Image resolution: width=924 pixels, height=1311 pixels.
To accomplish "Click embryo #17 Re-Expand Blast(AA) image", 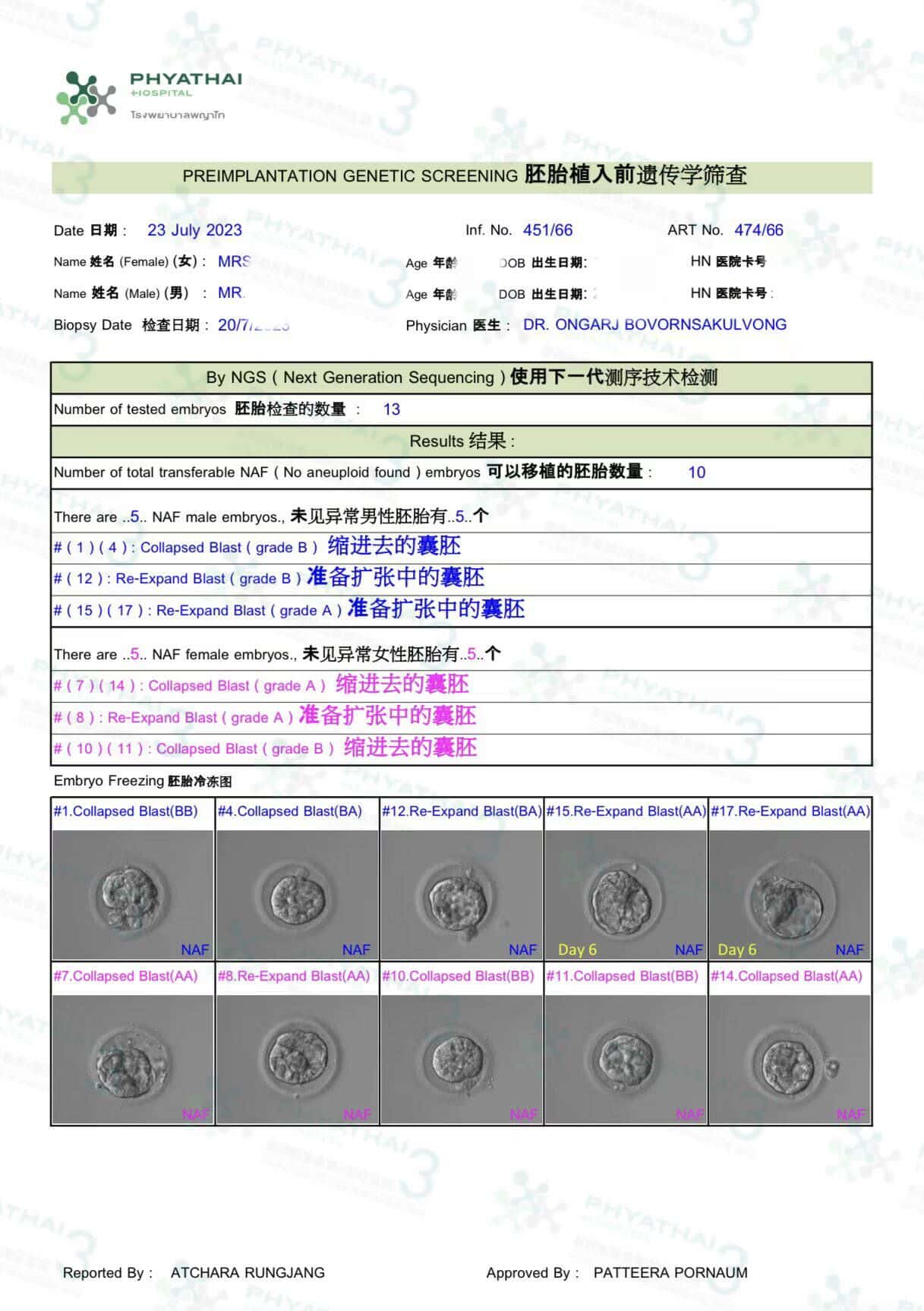I will point(790,895).
